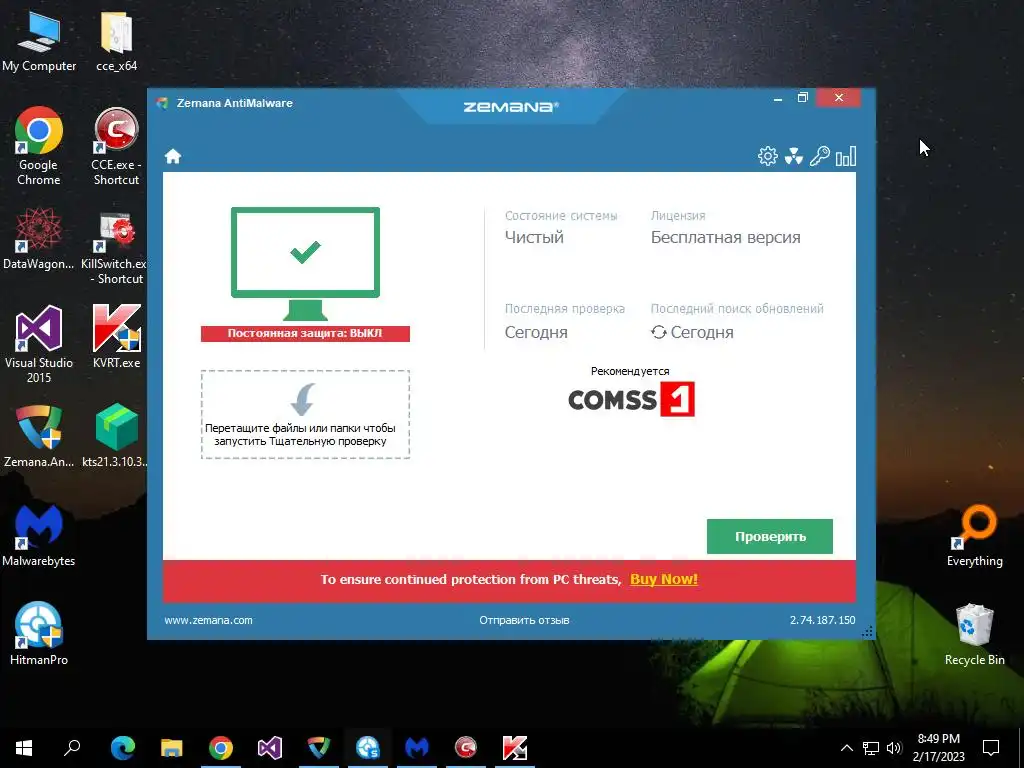Switch to Kaspersky KVRT in taskbar

[515, 748]
